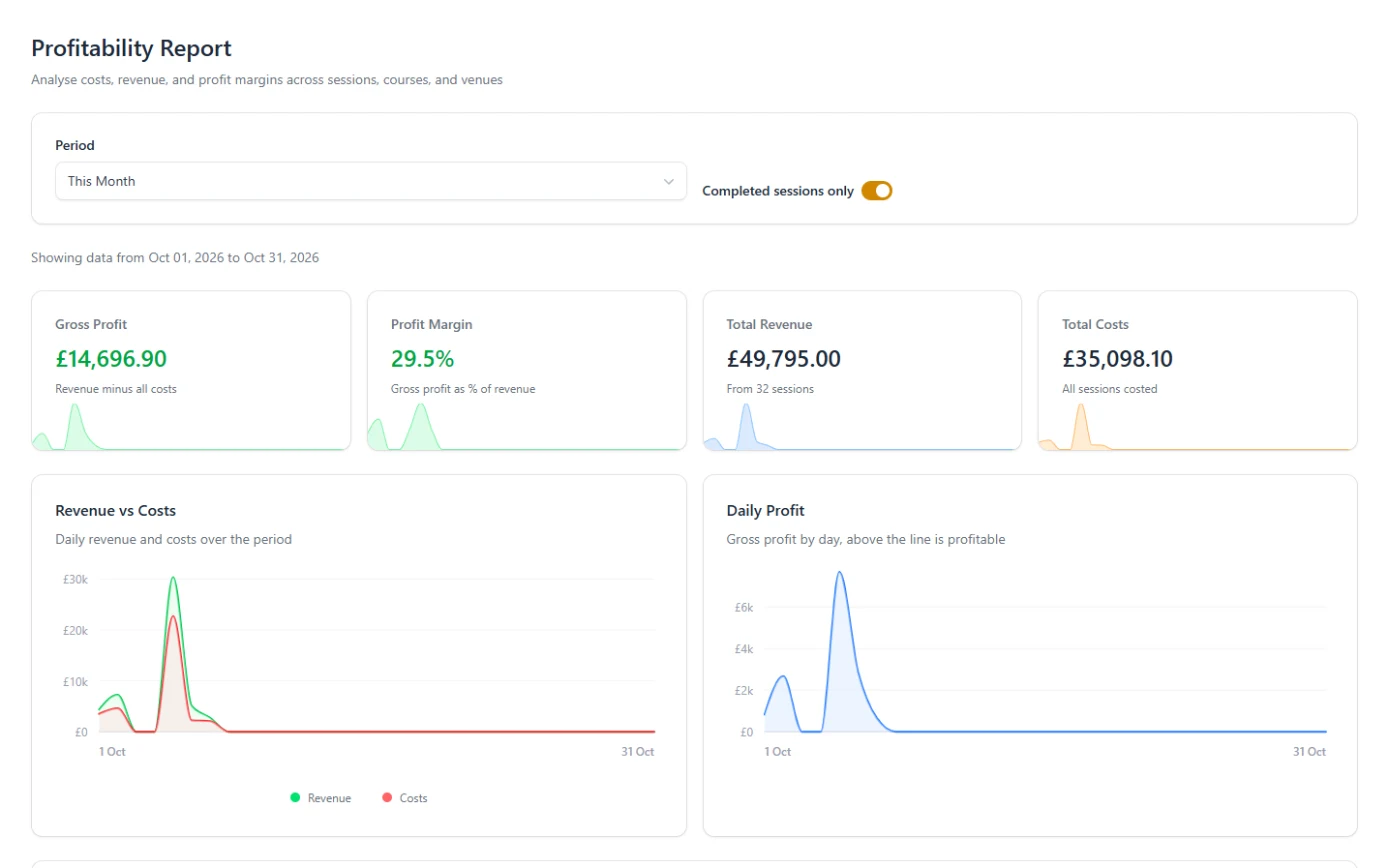Click the Period field label

tap(75, 145)
